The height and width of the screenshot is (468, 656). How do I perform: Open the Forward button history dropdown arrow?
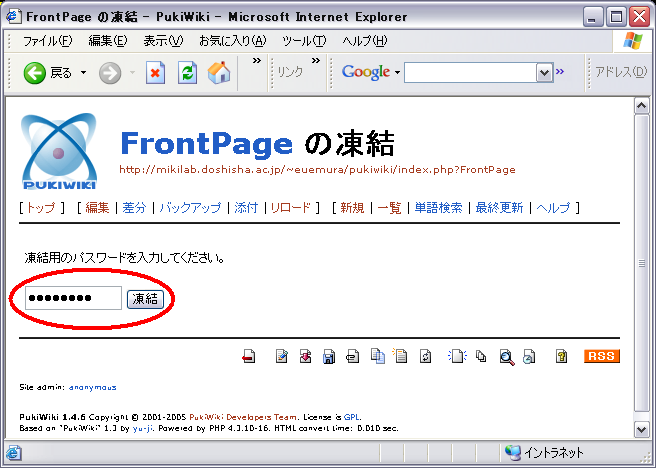[133, 73]
